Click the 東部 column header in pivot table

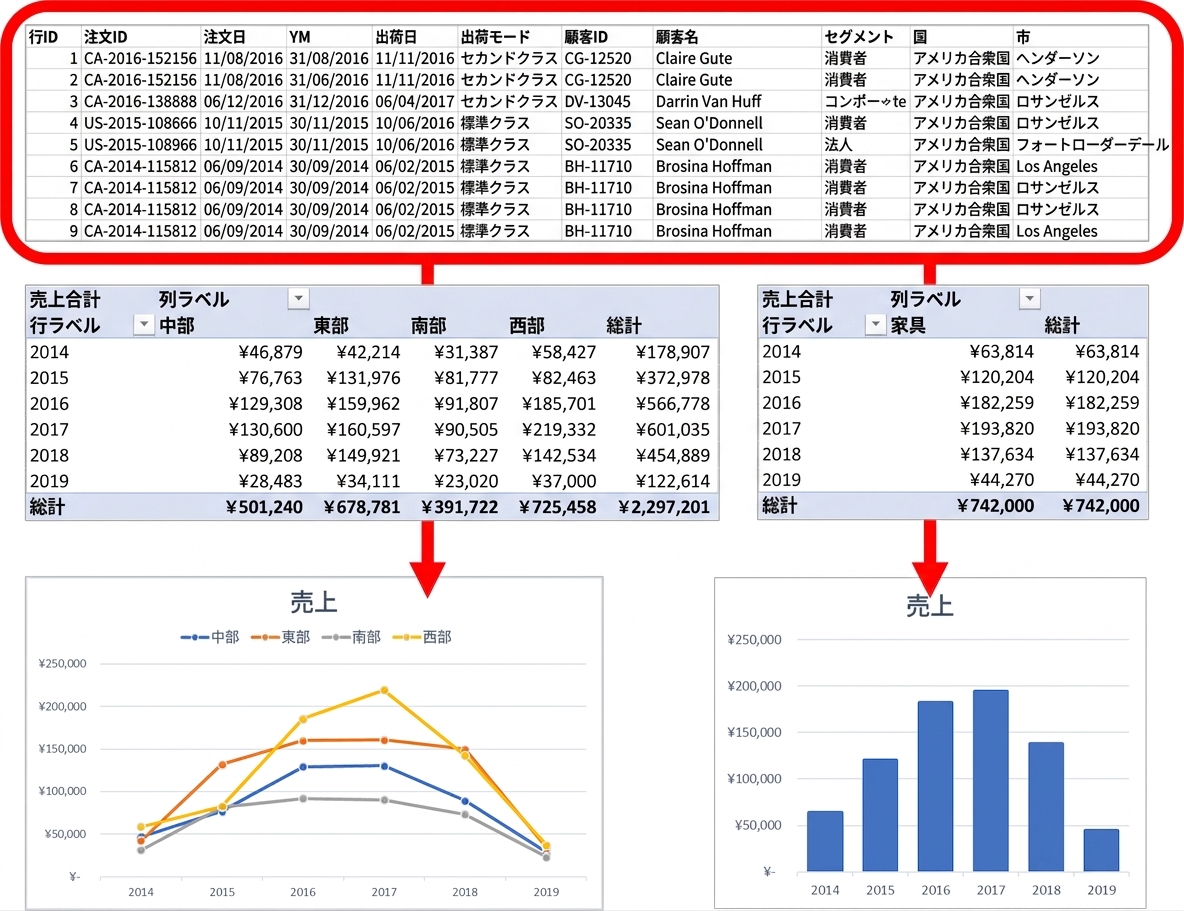click(331, 326)
